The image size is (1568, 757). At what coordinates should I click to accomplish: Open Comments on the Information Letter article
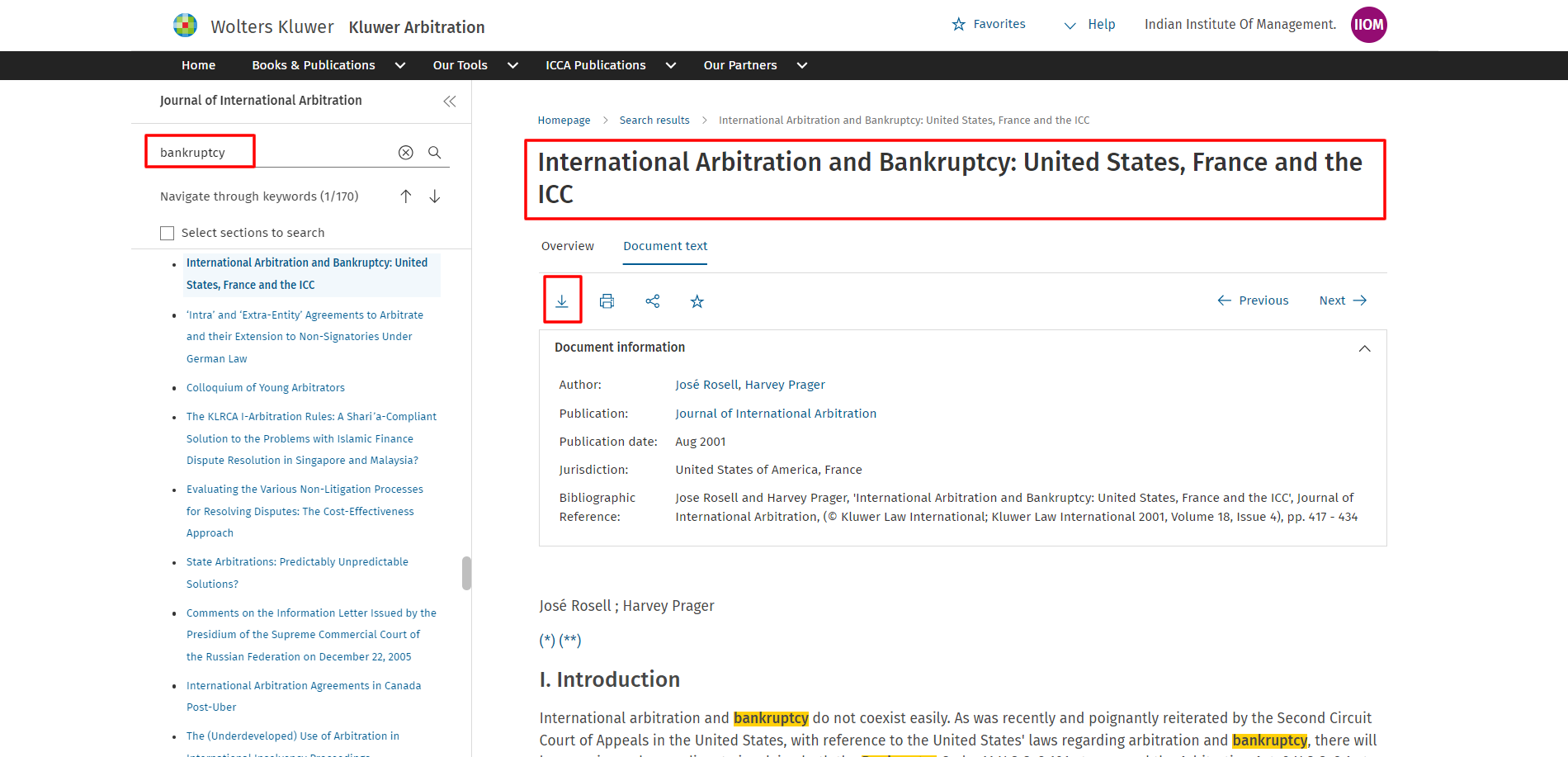(311, 635)
